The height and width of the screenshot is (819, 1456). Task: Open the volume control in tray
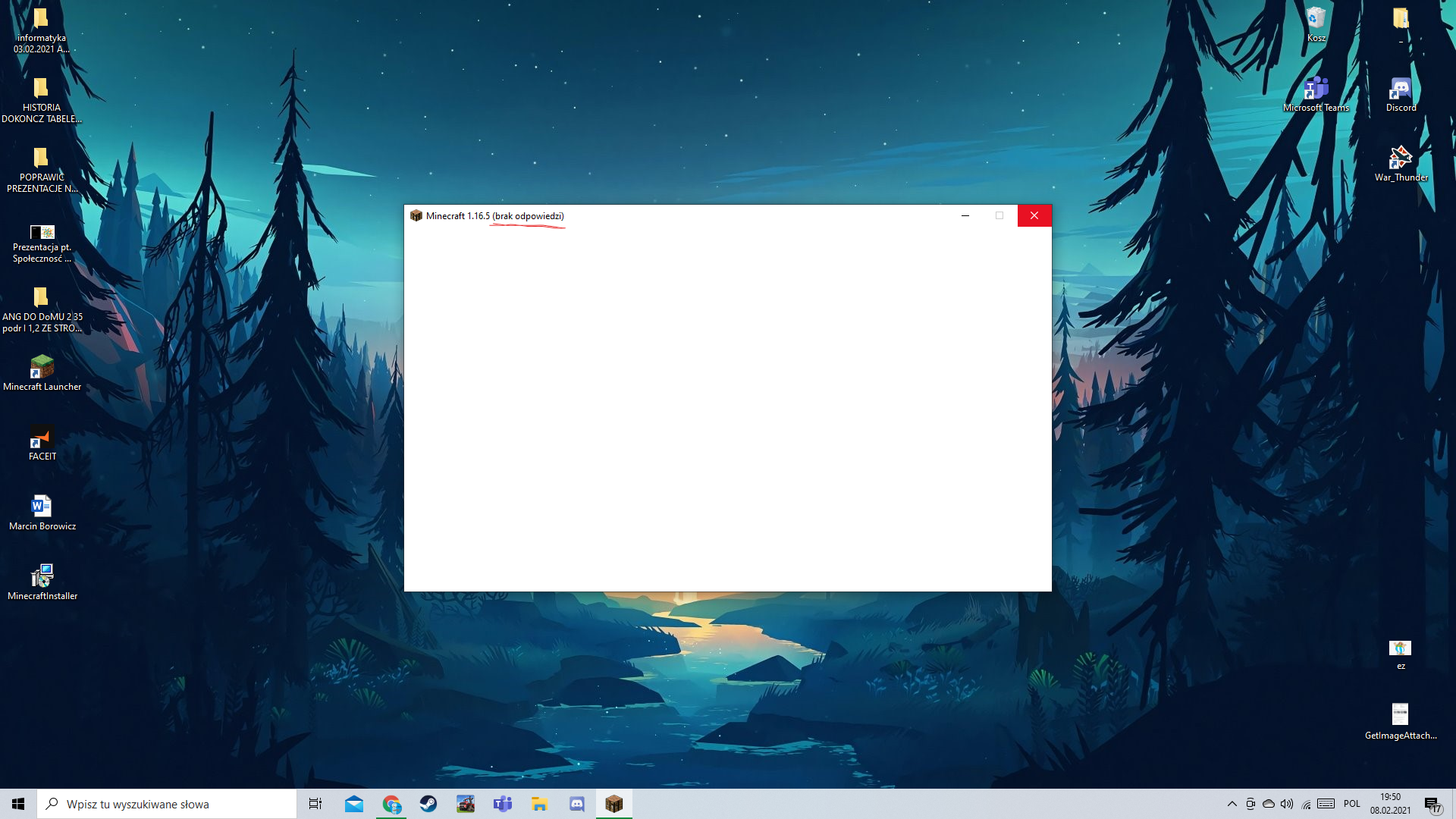[1287, 804]
